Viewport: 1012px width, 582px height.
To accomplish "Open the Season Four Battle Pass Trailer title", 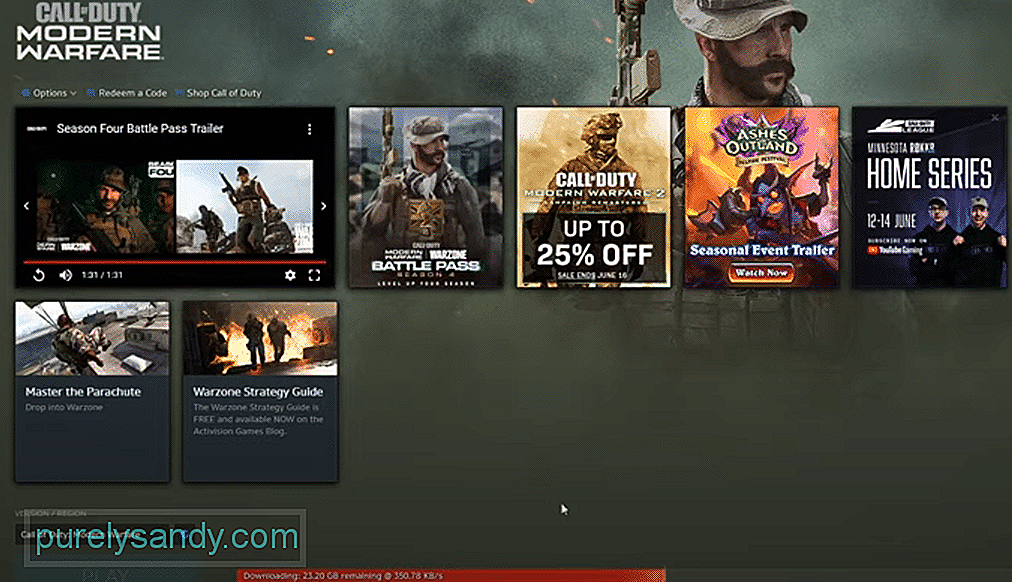I will coord(140,128).
